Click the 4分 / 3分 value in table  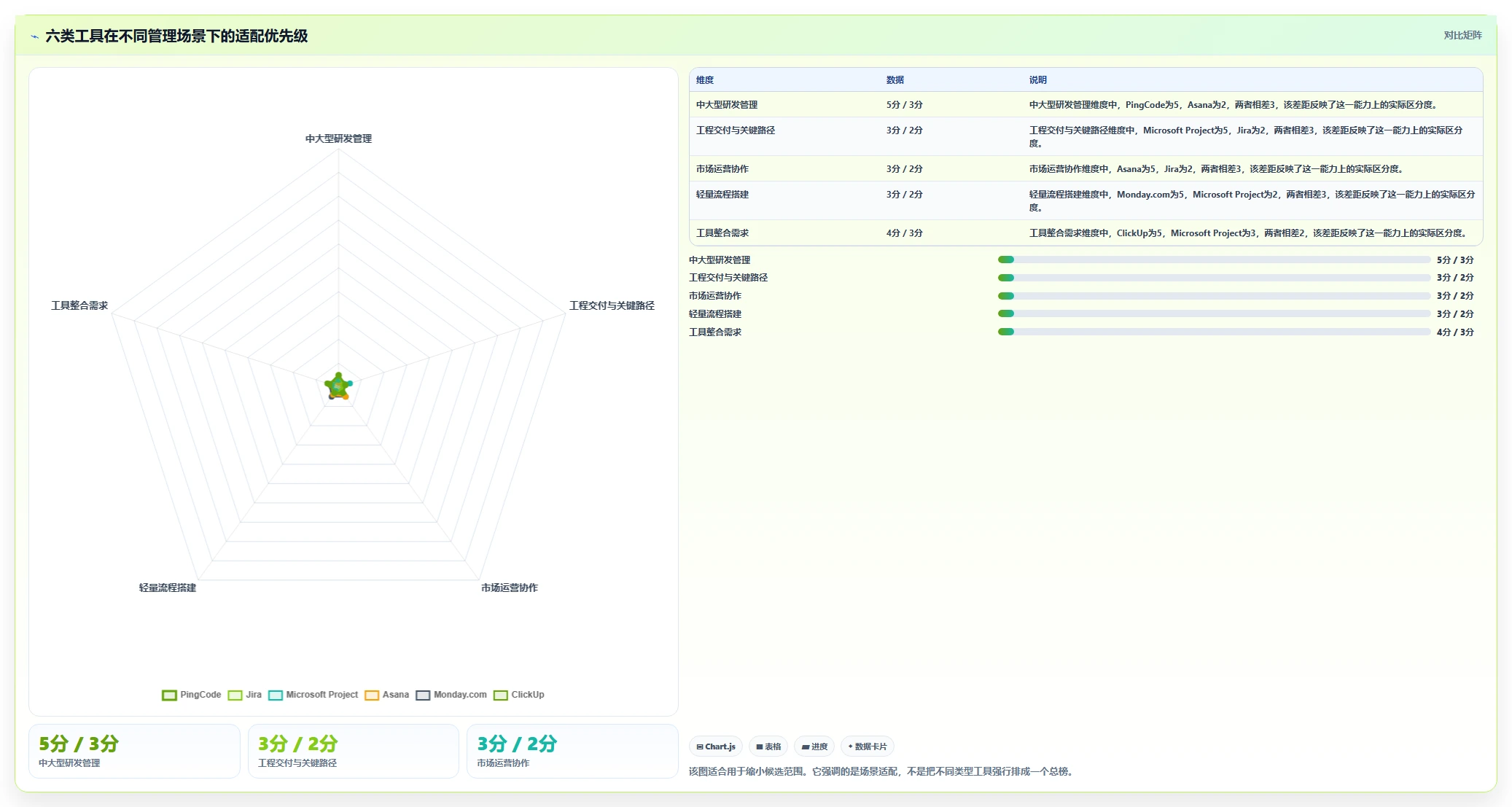coord(905,233)
